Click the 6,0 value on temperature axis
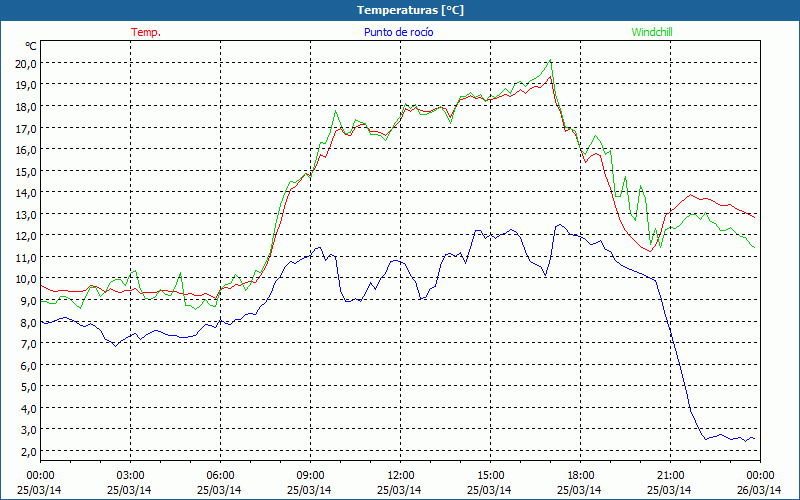The width and height of the screenshot is (800, 500). pyautogui.click(x=29, y=365)
